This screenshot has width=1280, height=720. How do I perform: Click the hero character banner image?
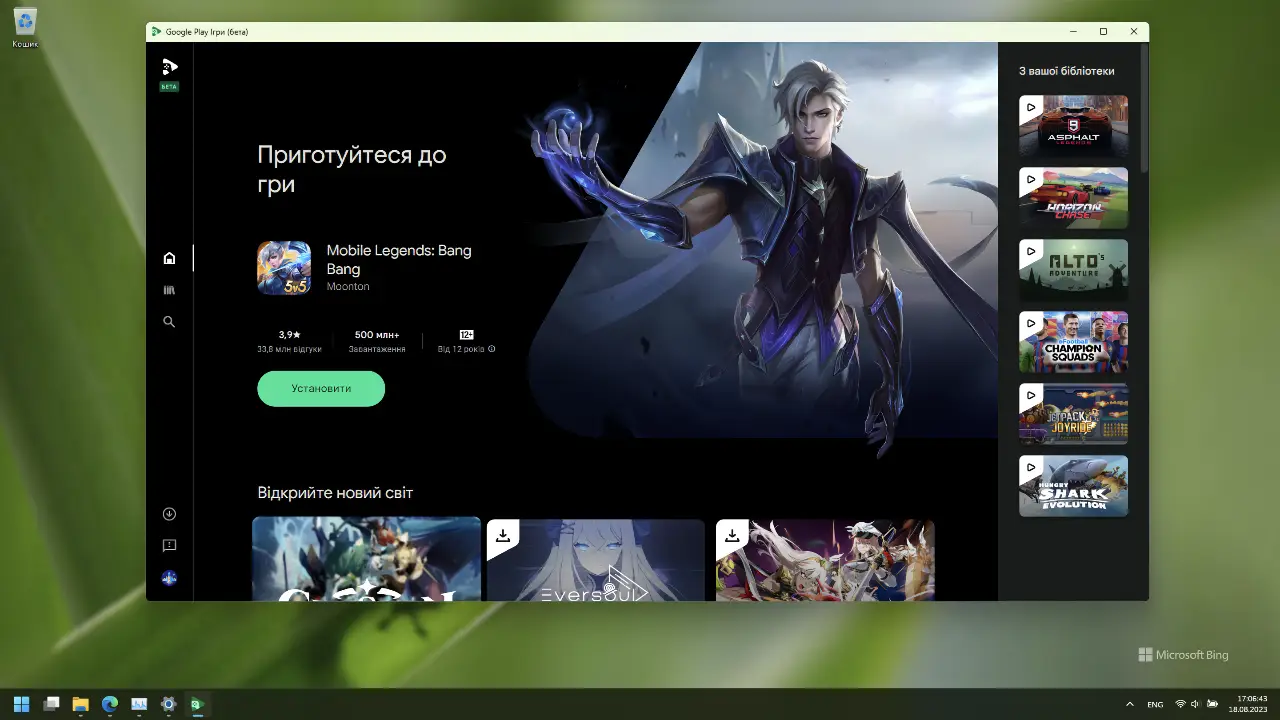click(x=760, y=250)
